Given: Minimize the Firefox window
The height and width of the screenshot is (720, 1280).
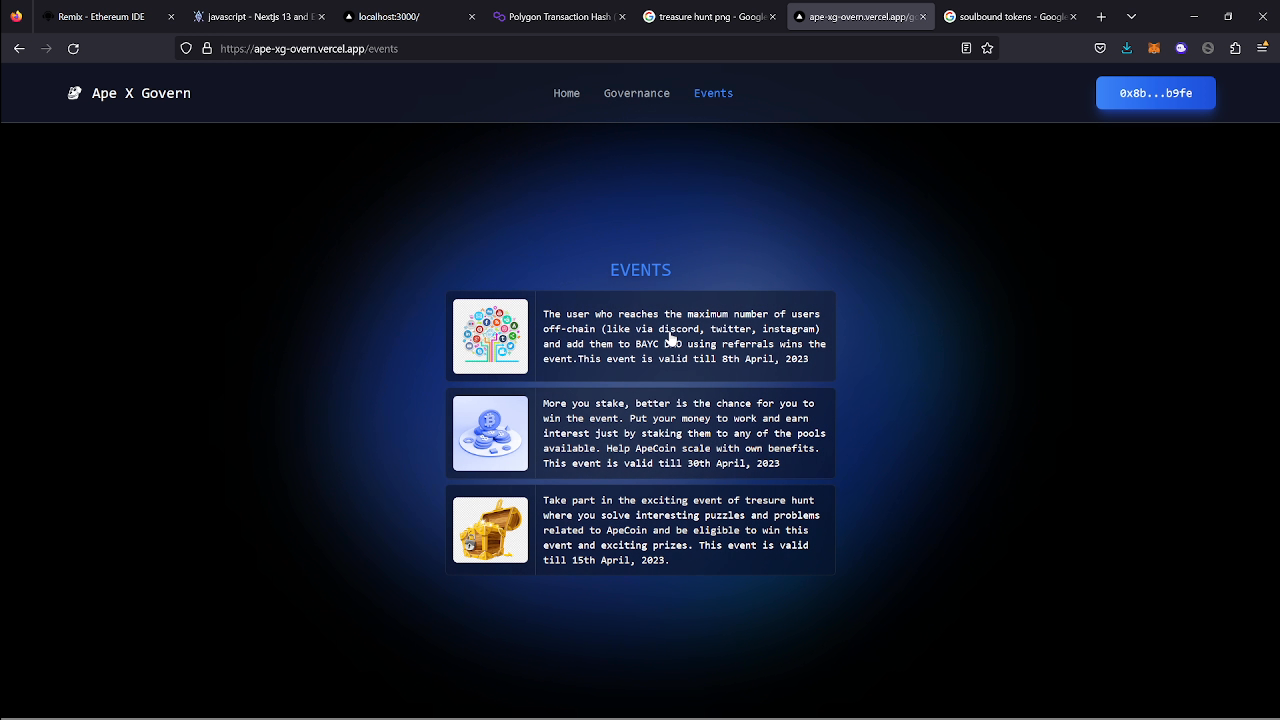Looking at the screenshot, I should 1194,16.
